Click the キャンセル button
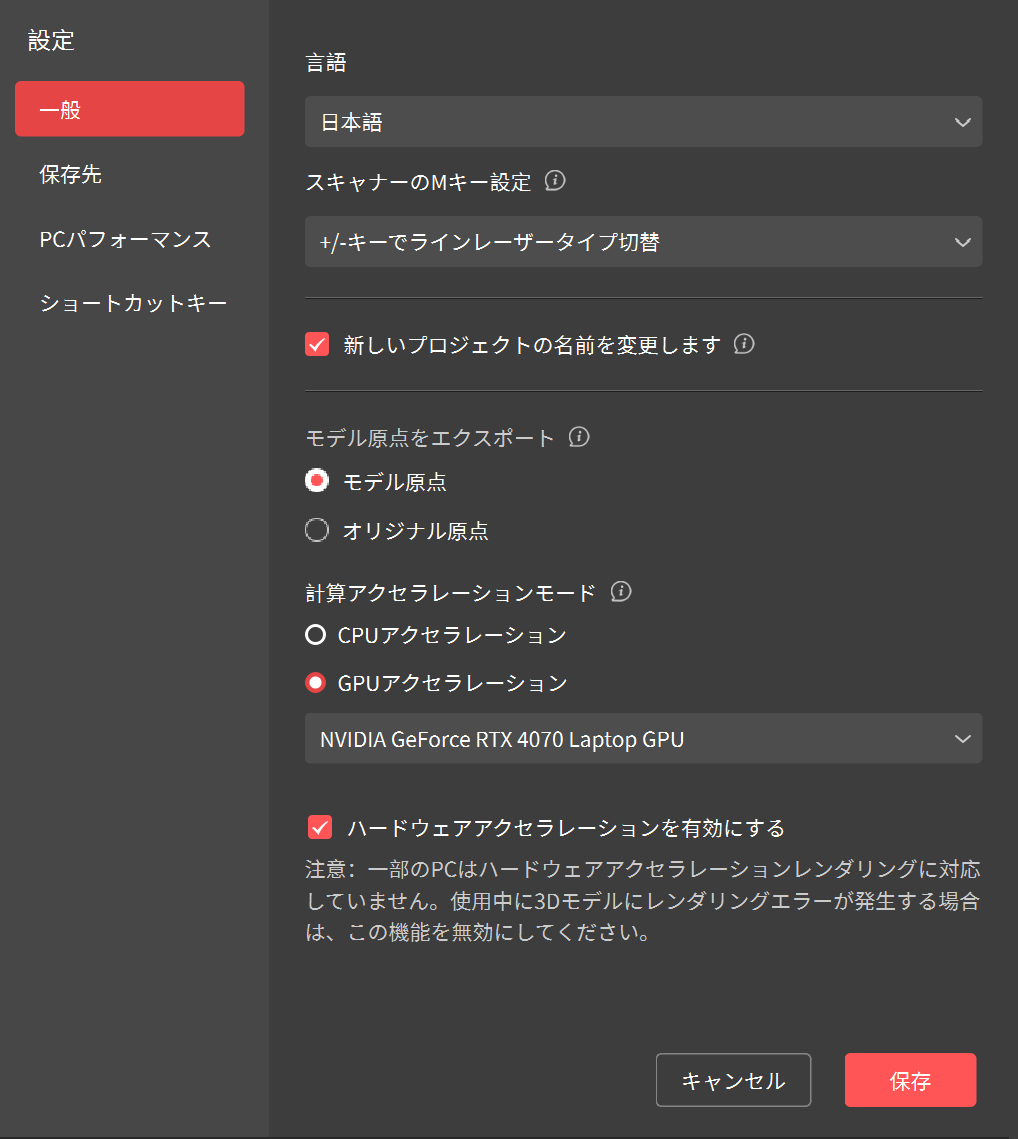Viewport: 1018px width, 1139px height. point(733,1080)
